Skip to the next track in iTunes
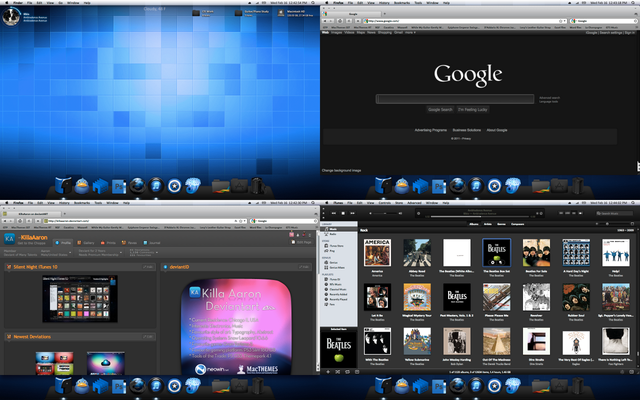Screen dimensions: 640x400 point(352,213)
